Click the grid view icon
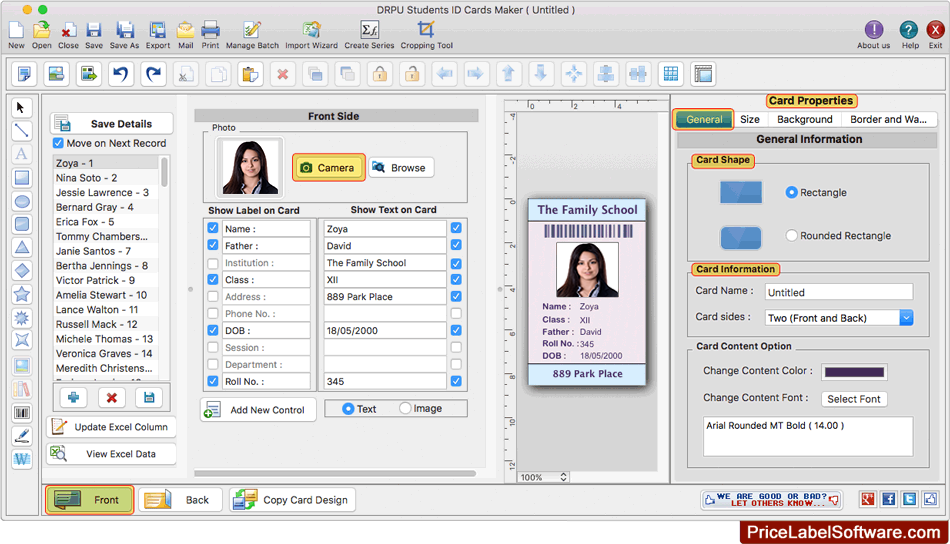950x544 pixels. tap(671, 74)
